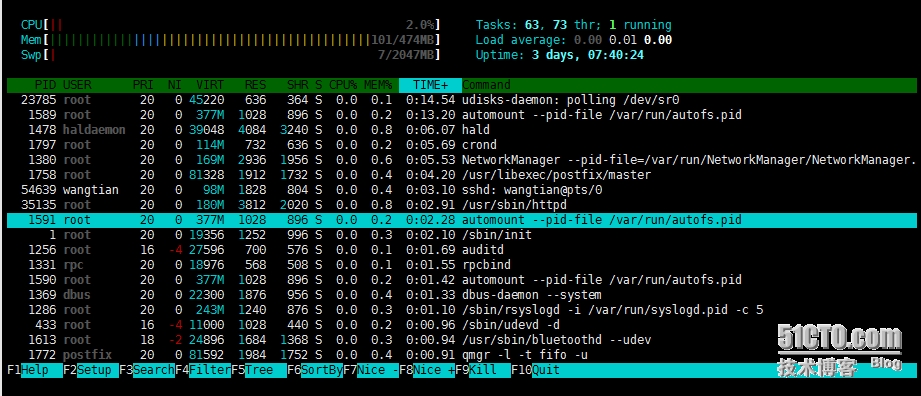
Task: Click user rpc in USER column
Action: coord(73,265)
